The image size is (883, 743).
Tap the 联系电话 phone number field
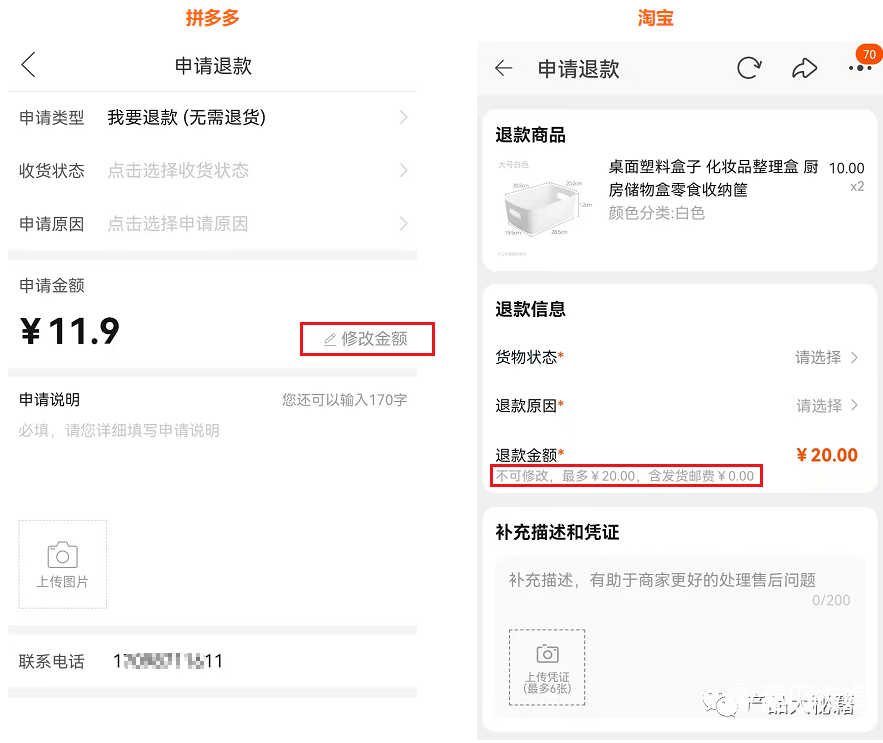coord(168,661)
